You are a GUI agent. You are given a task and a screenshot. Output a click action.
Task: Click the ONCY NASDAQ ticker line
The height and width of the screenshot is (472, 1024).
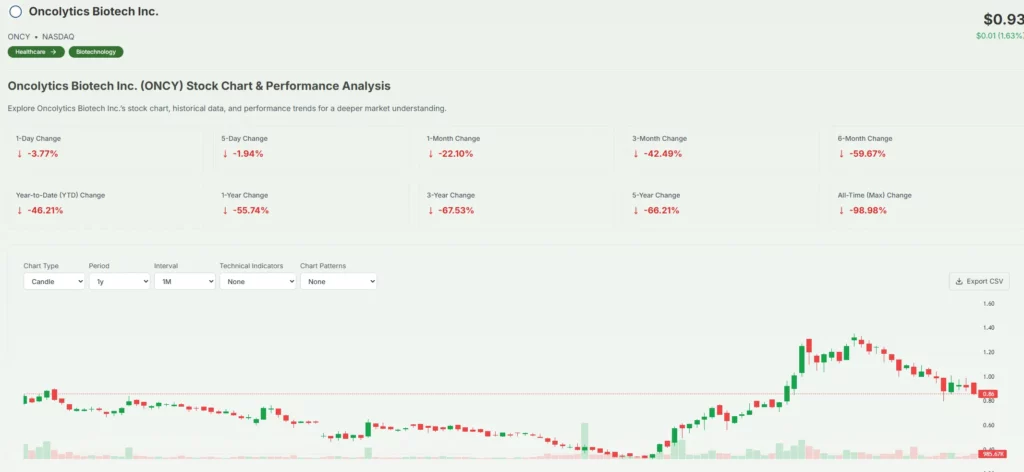point(40,37)
